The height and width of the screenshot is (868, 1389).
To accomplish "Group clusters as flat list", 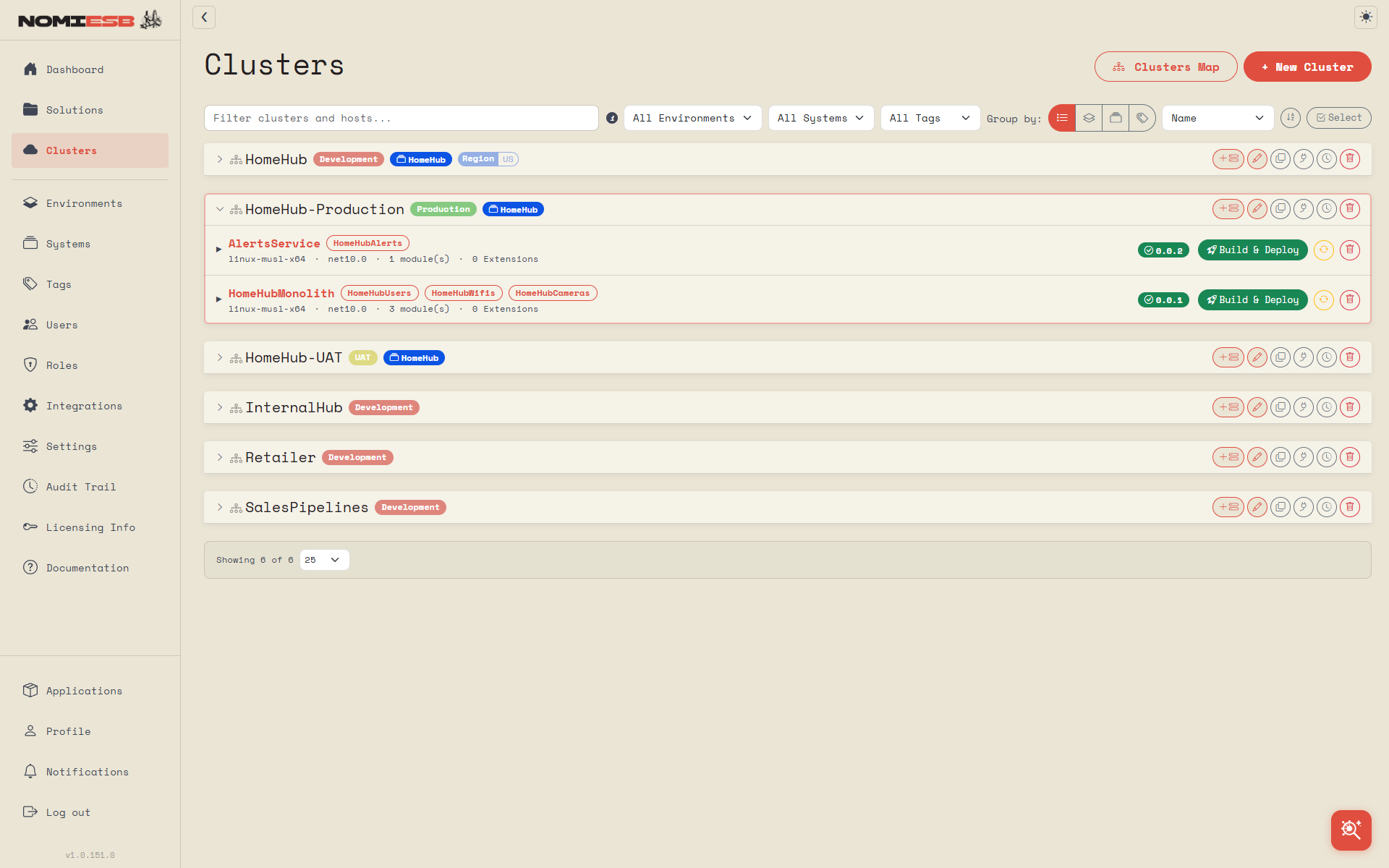I will (1062, 118).
